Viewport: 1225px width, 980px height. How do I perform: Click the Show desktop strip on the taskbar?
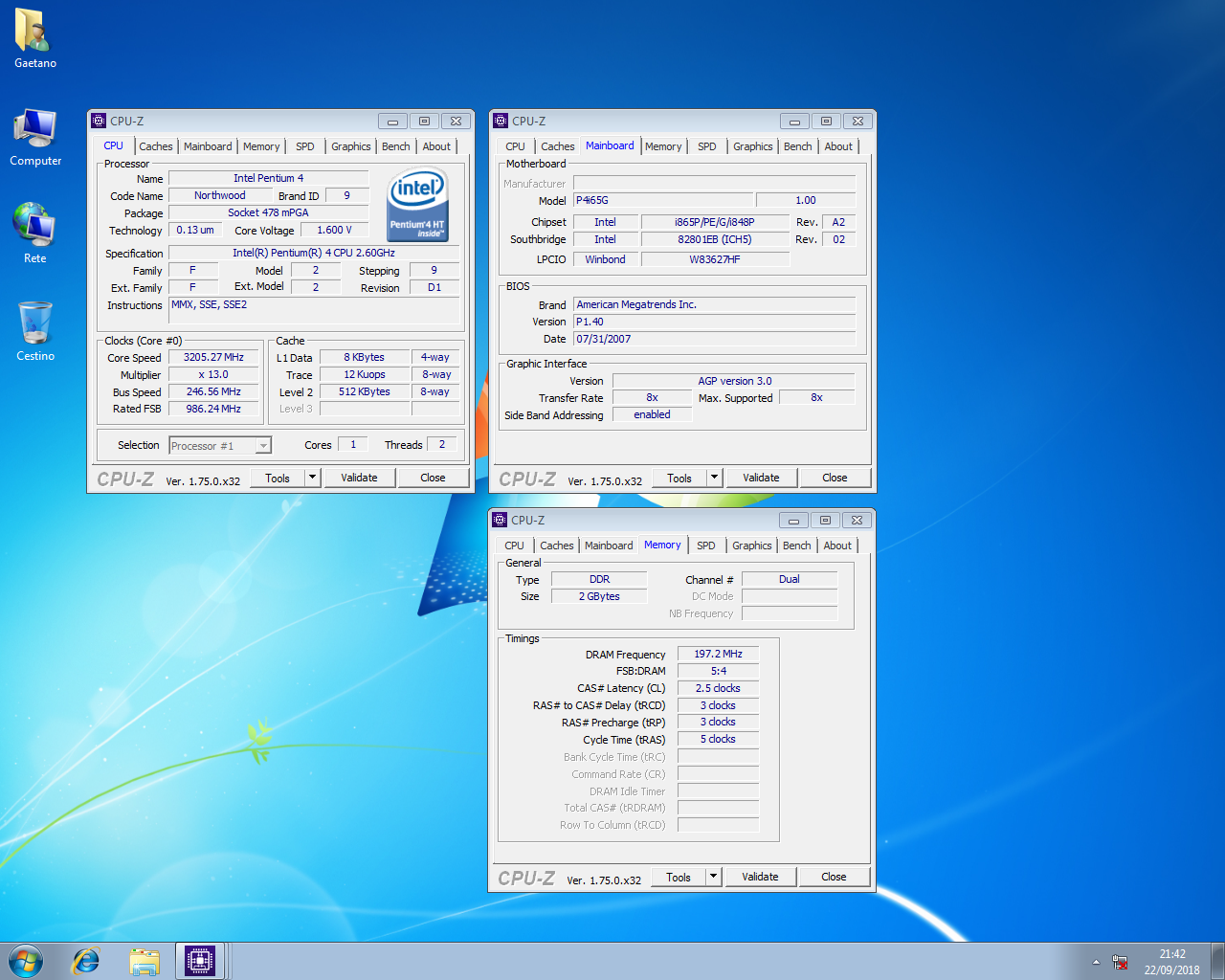(1218, 961)
